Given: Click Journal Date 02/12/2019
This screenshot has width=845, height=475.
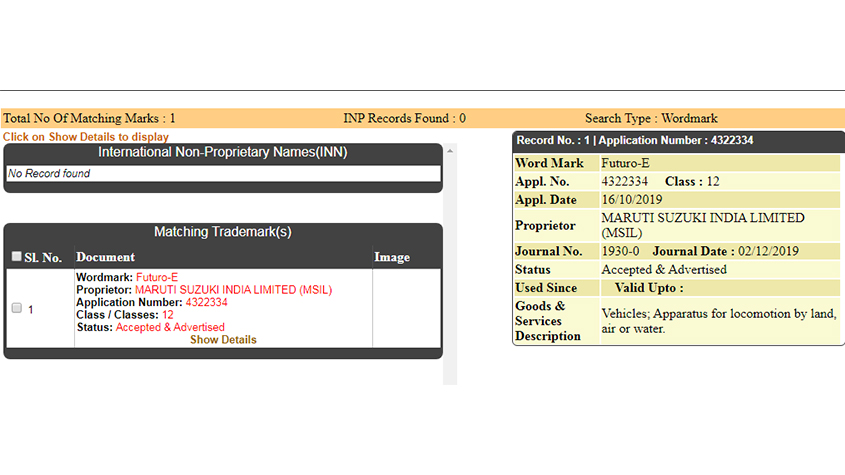Looking at the screenshot, I should point(725,251).
